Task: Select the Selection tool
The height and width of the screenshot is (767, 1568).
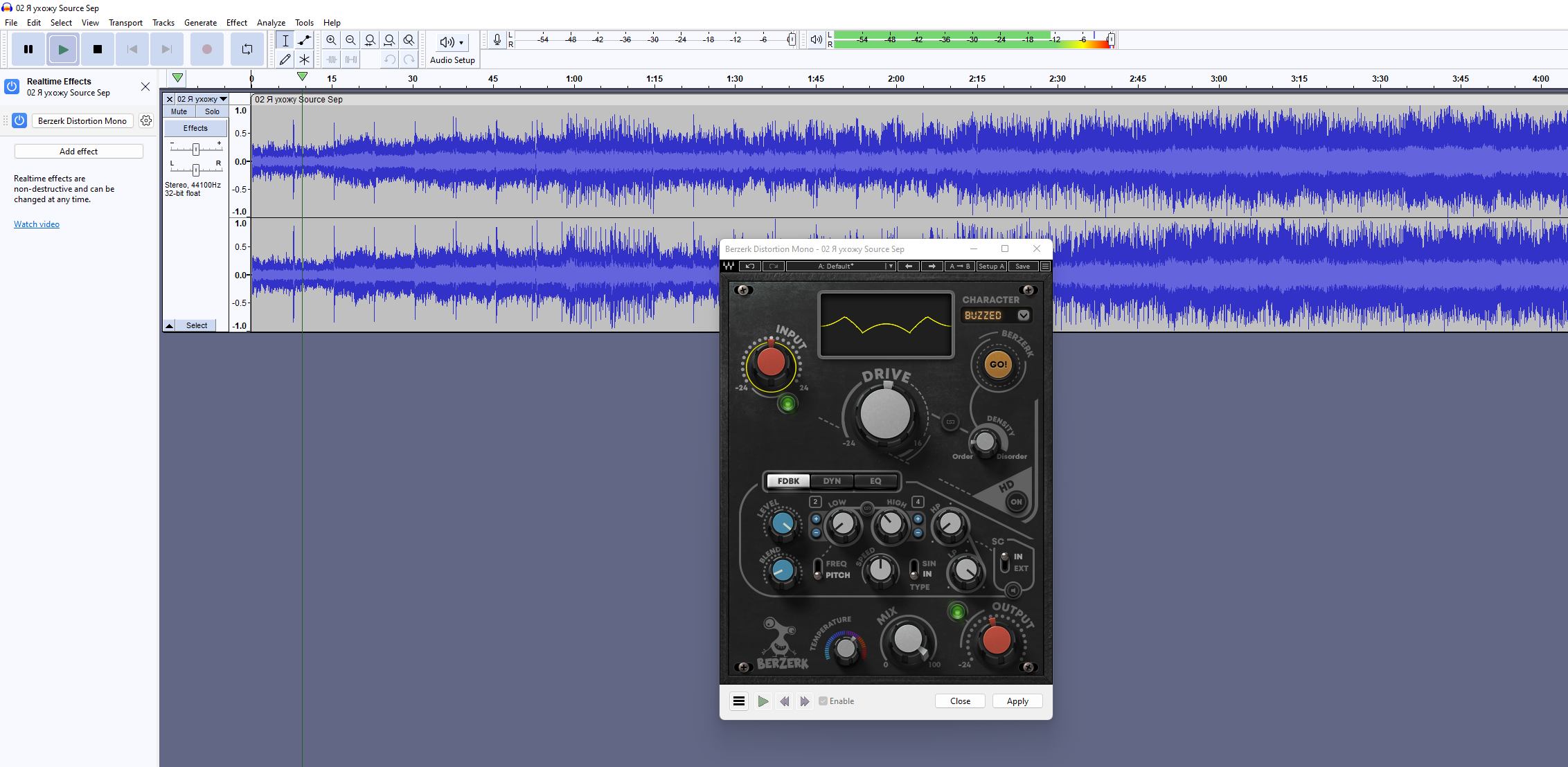Action: pyautogui.click(x=285, y=39)
